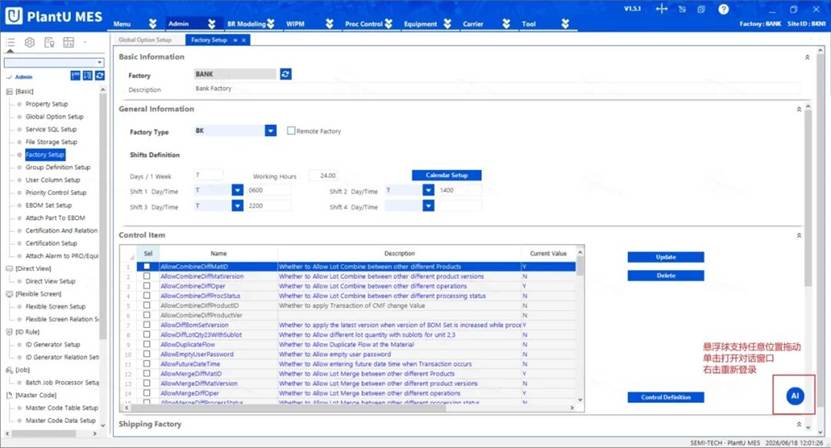831x448 pixels.
Task: Click the Control Definition button
Action: 666,397
